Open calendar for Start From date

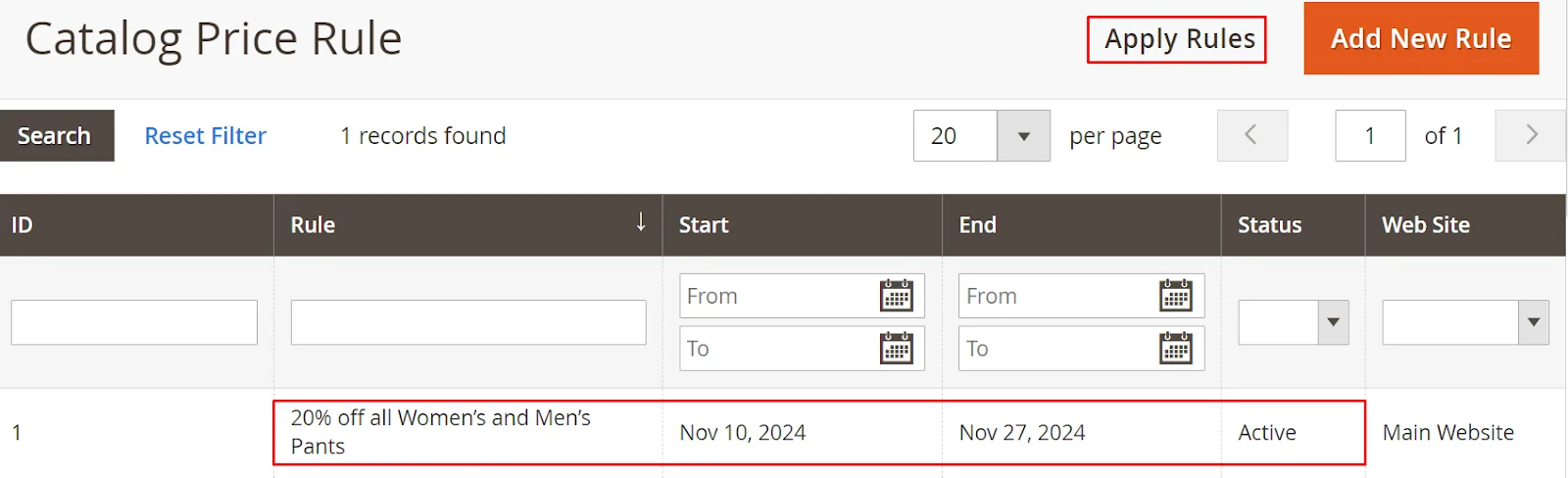coord(896,296)
